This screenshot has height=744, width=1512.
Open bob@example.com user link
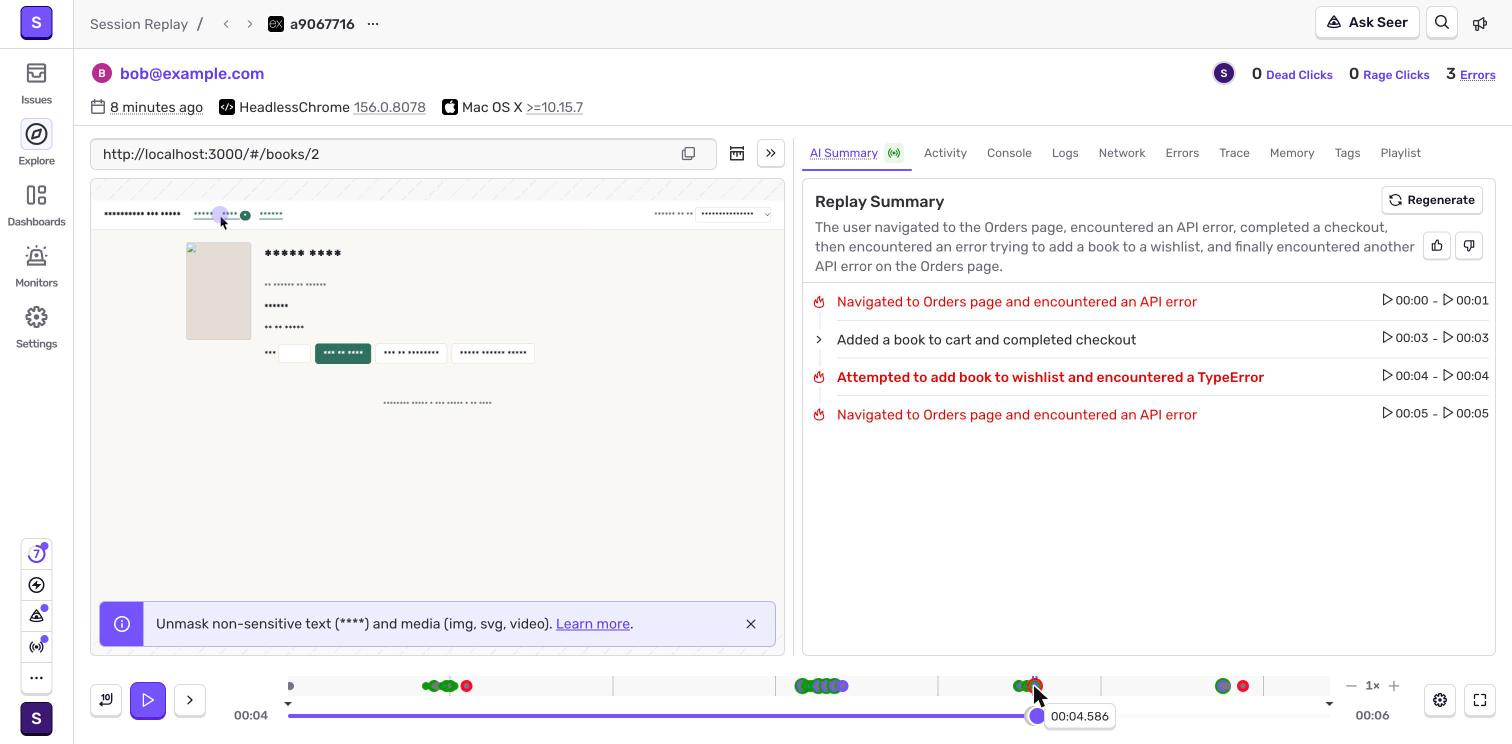[x=192, y=73]
